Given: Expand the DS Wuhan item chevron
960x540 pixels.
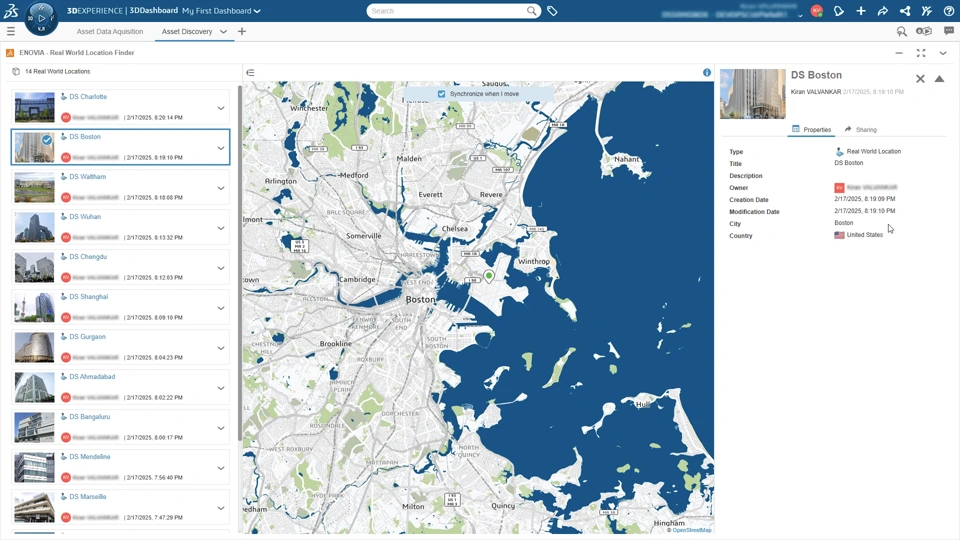Looking at the screenshot, I should pyautogui.click(x=221, y=228).
